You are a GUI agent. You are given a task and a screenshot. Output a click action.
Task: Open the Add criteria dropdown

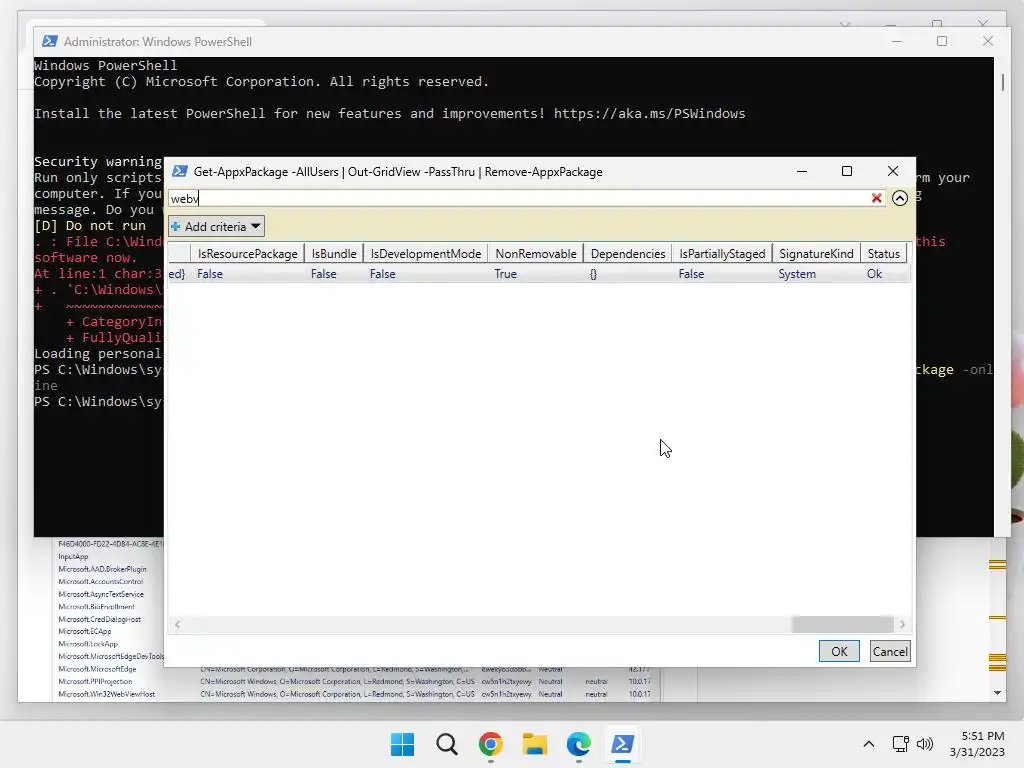tap(216, 227)
